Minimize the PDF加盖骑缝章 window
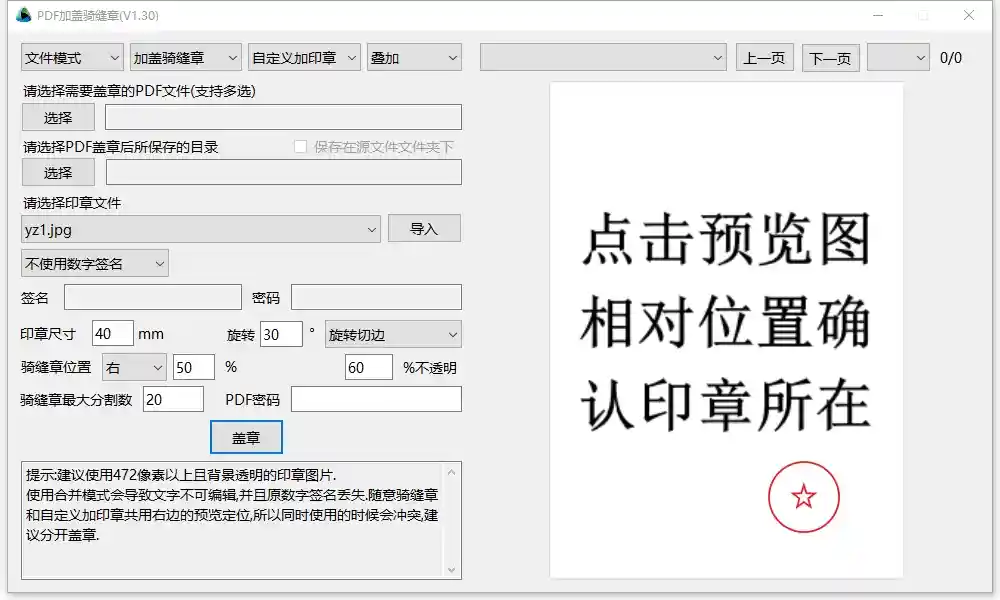 click(x=878, y=15)
